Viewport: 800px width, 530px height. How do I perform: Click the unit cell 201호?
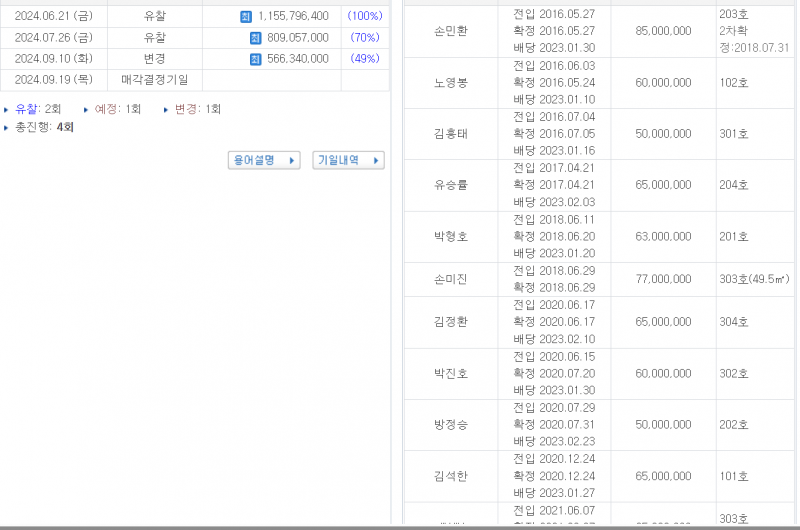point(734,236)
